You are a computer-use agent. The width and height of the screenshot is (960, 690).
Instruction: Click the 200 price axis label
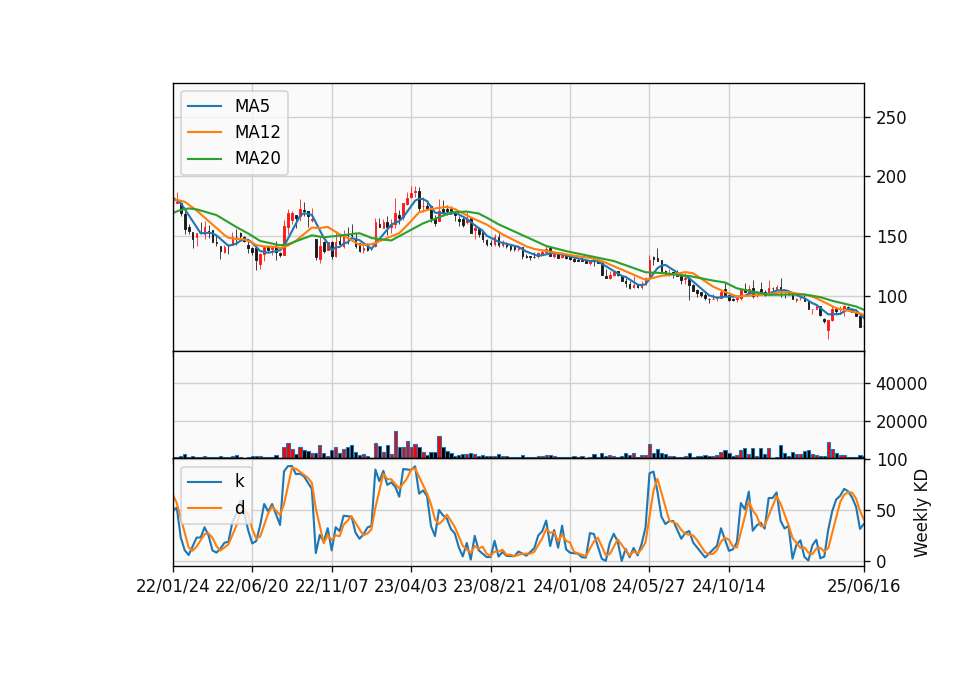[x=891, y=177]
